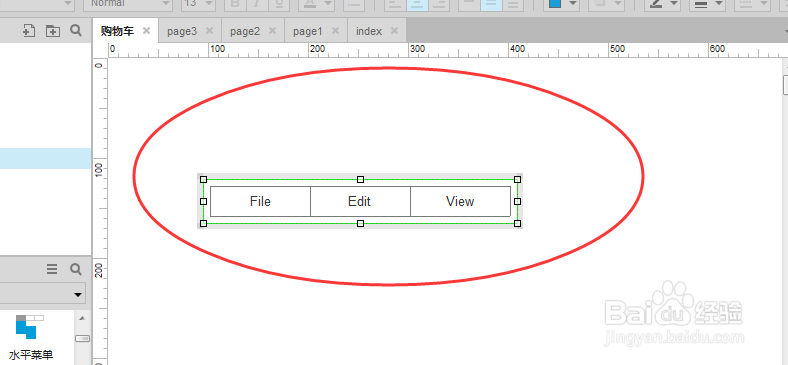Select the Edit item in canvas menu
Screen dimensions: 788x365
click(x=360, y=201)
